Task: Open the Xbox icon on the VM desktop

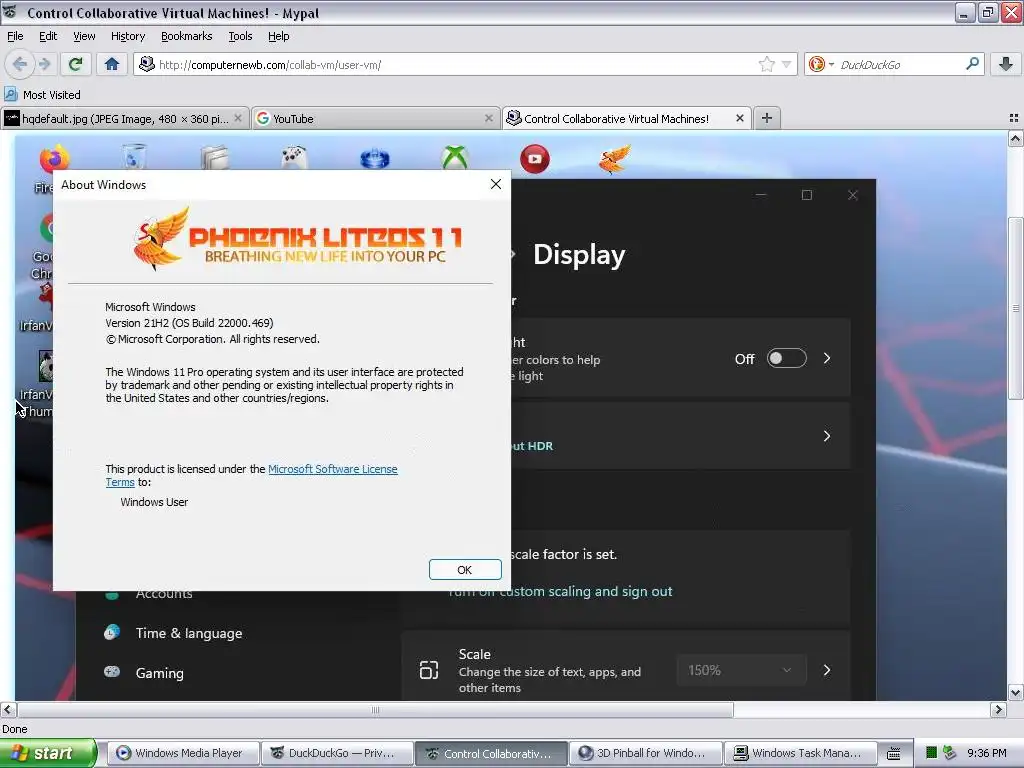Action: [455, 157]
